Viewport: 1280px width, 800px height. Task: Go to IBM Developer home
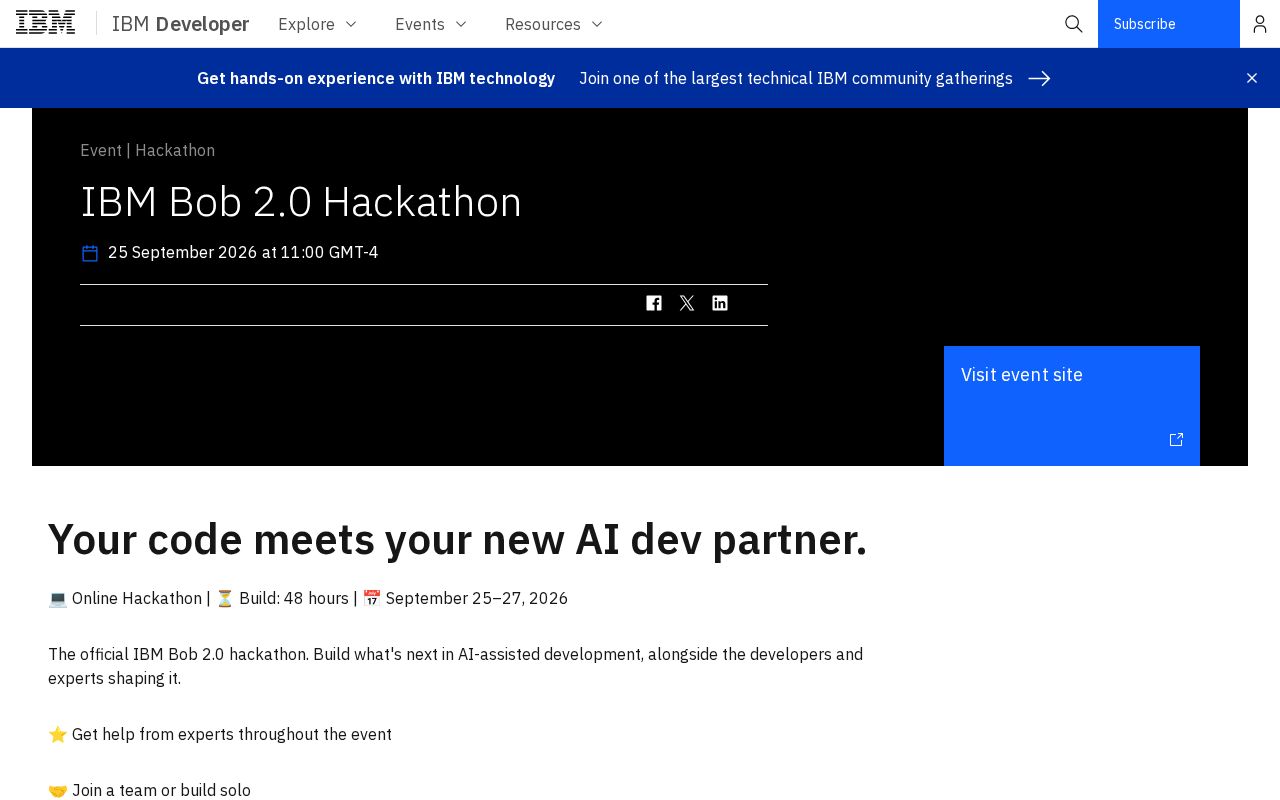tap(180, 24)
